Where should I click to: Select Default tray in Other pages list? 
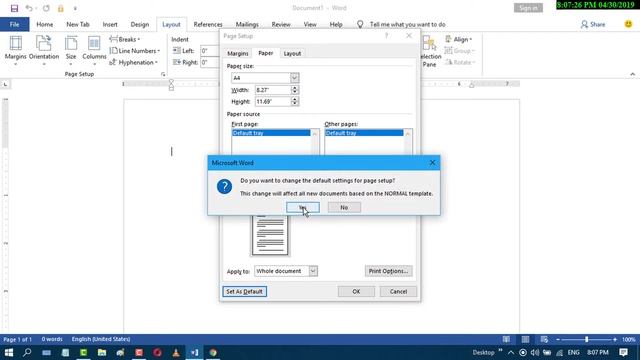coord(364,133)
